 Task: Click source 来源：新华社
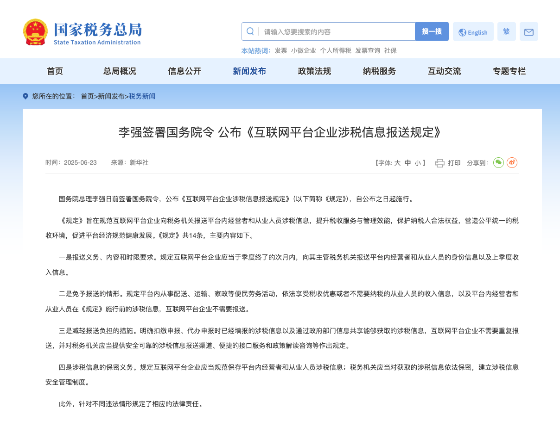(129, 162)
